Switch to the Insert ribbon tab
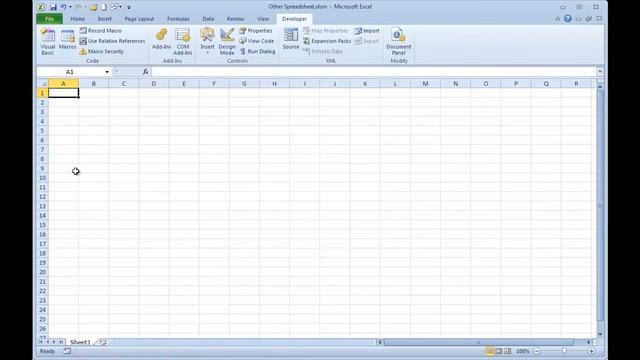 click(x=104, y=19)
